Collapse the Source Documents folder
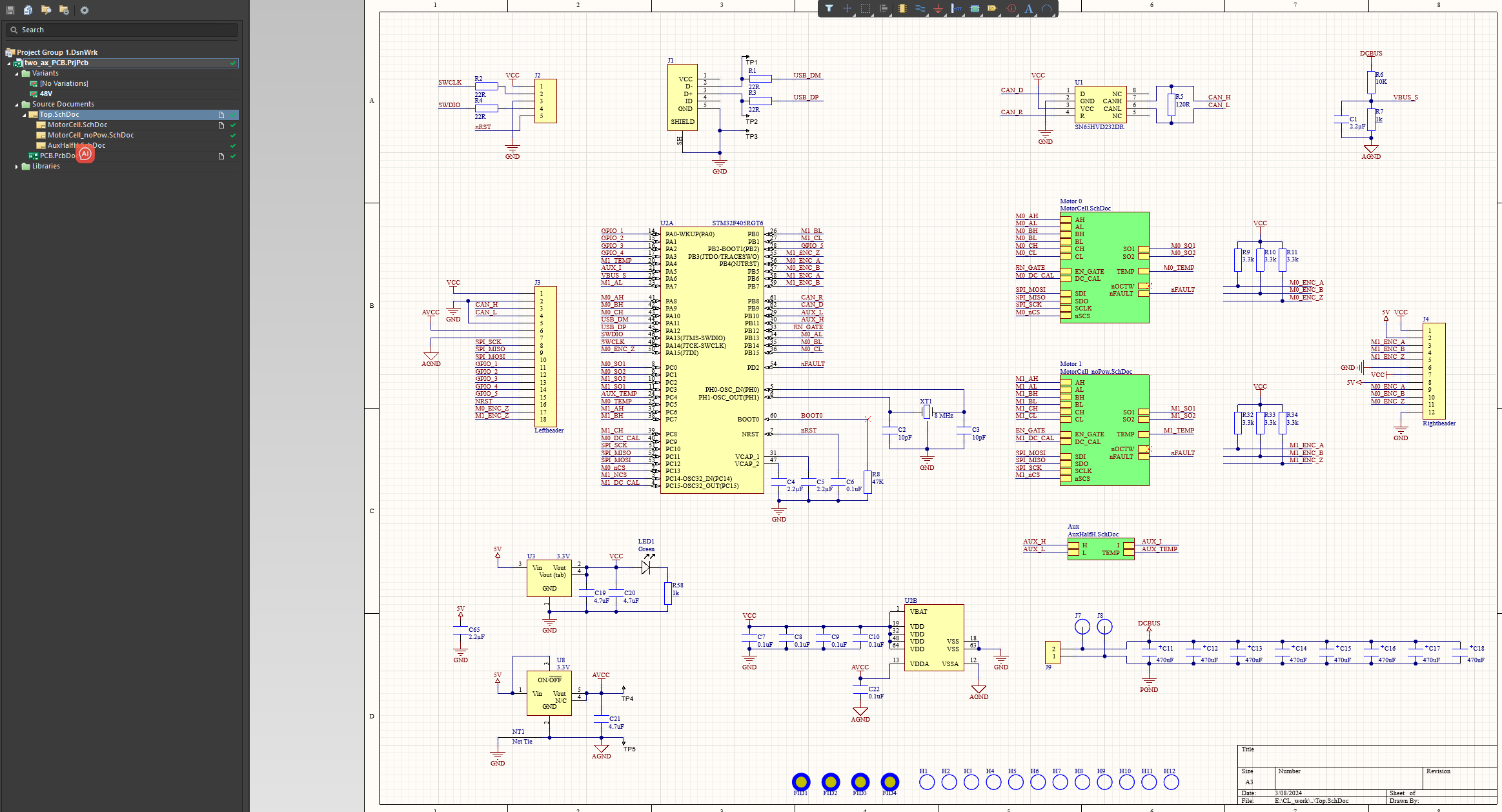This screenshot has height=812, width=1502. click(17, 105)
